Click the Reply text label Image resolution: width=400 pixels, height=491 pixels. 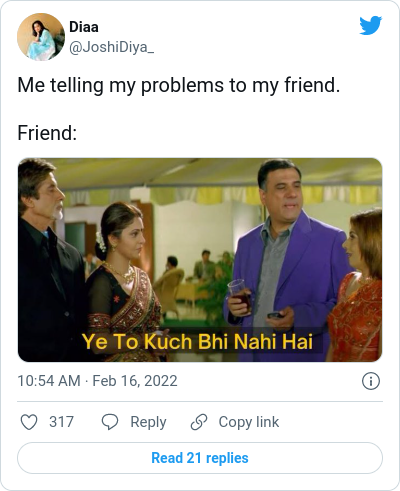[148, 422]
